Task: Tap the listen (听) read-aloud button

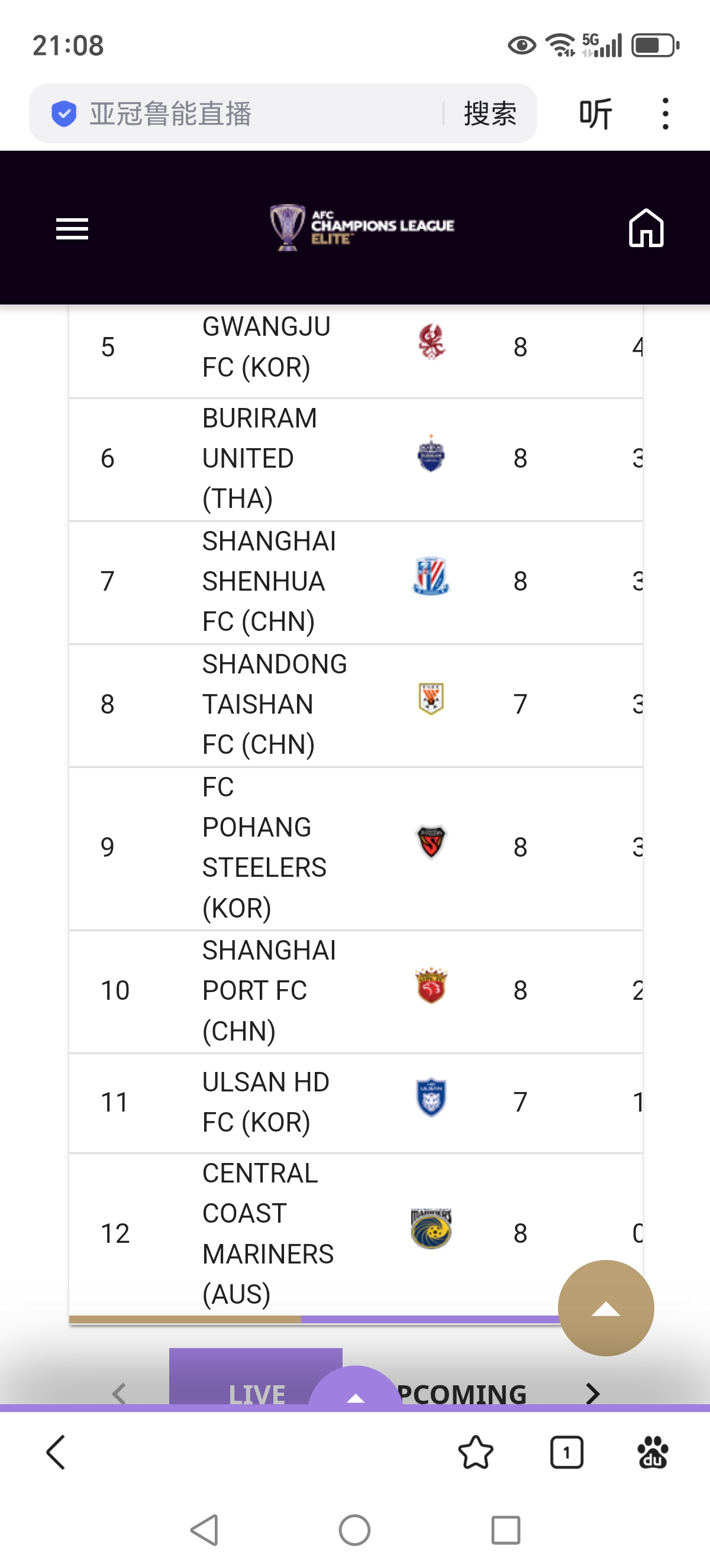Action: pyautogui.click(x=595, y=114)
